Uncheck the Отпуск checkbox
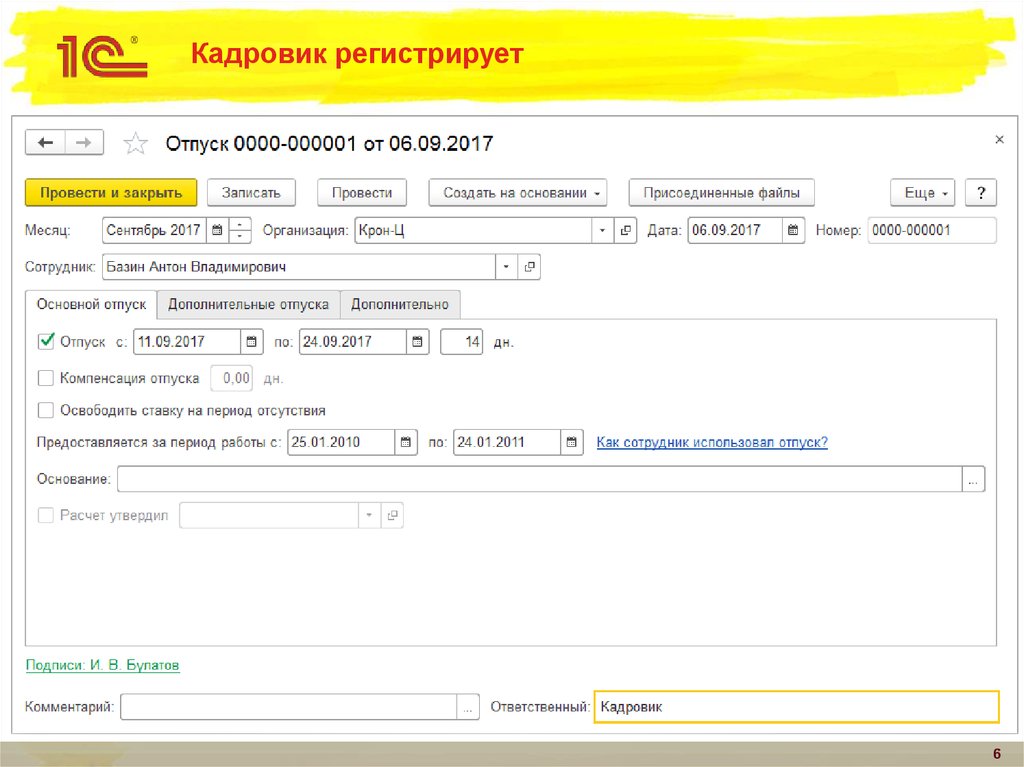 pyautogui.click(x=45, y=341)
